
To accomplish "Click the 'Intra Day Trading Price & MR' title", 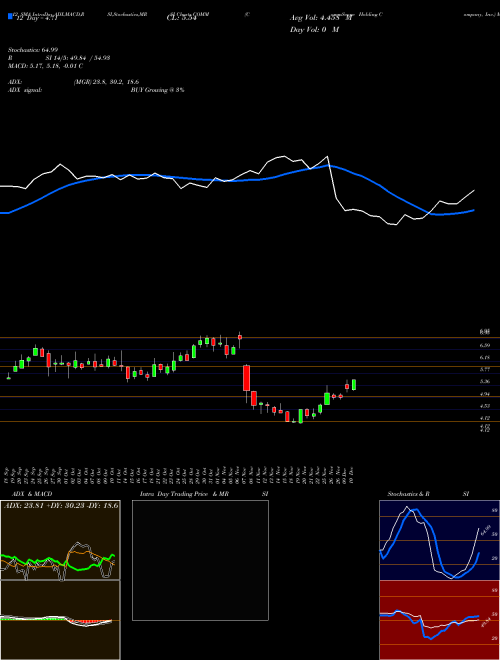I will click(185, 494).
